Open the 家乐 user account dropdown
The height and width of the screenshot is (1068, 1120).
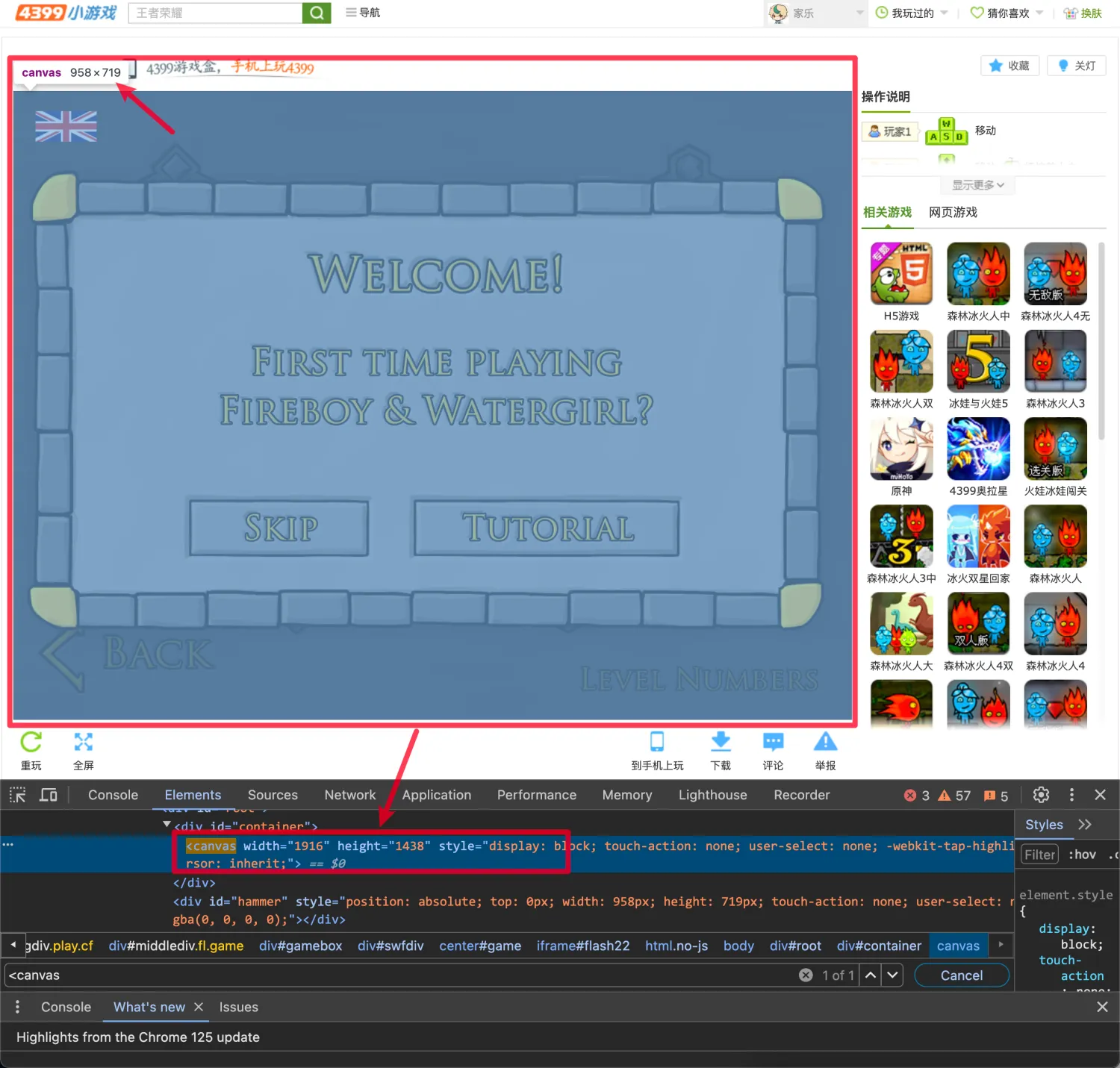pyautogui.click(x=816, y=13)
